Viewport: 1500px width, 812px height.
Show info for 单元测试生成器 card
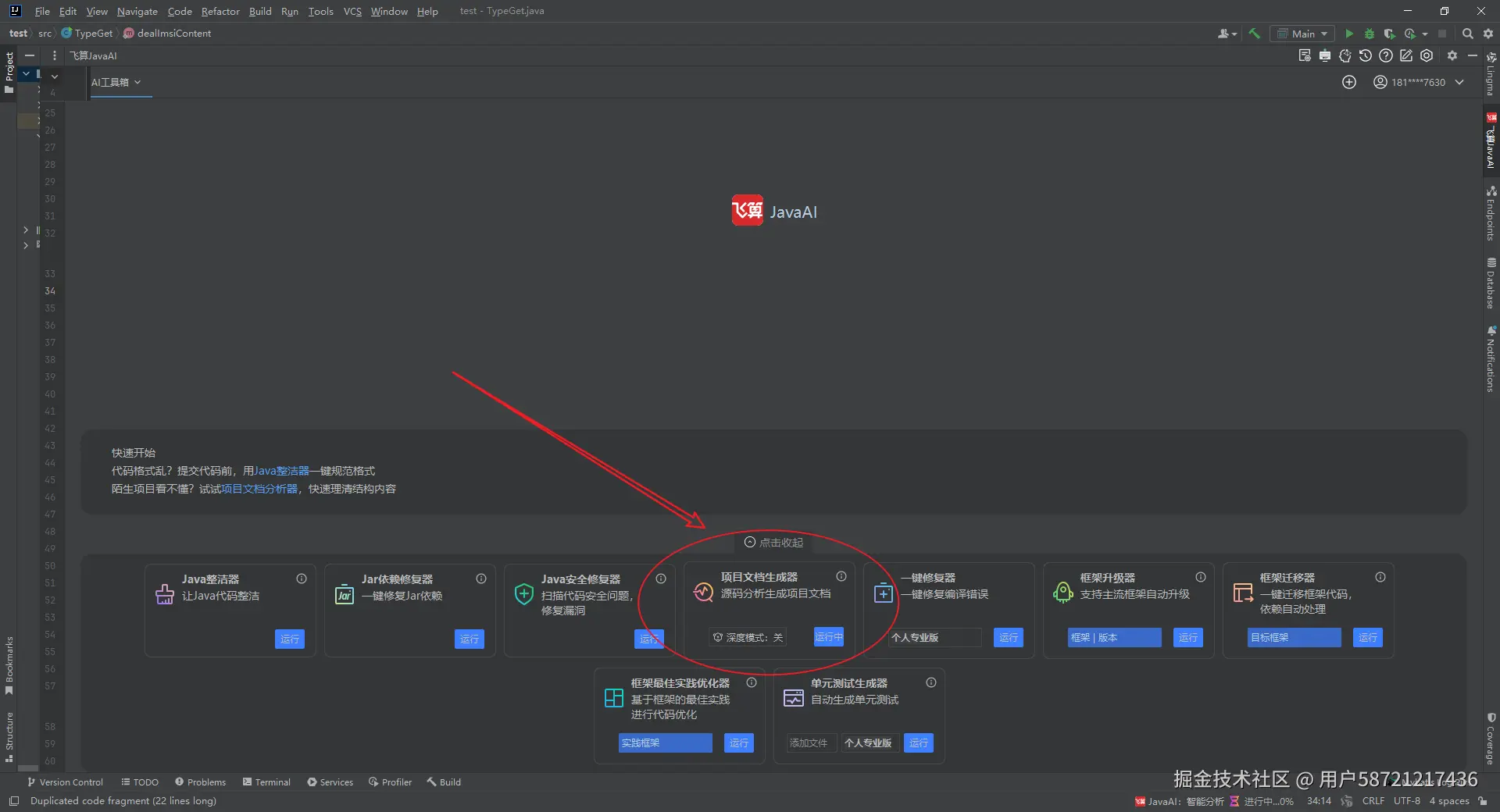coord(931,682)
